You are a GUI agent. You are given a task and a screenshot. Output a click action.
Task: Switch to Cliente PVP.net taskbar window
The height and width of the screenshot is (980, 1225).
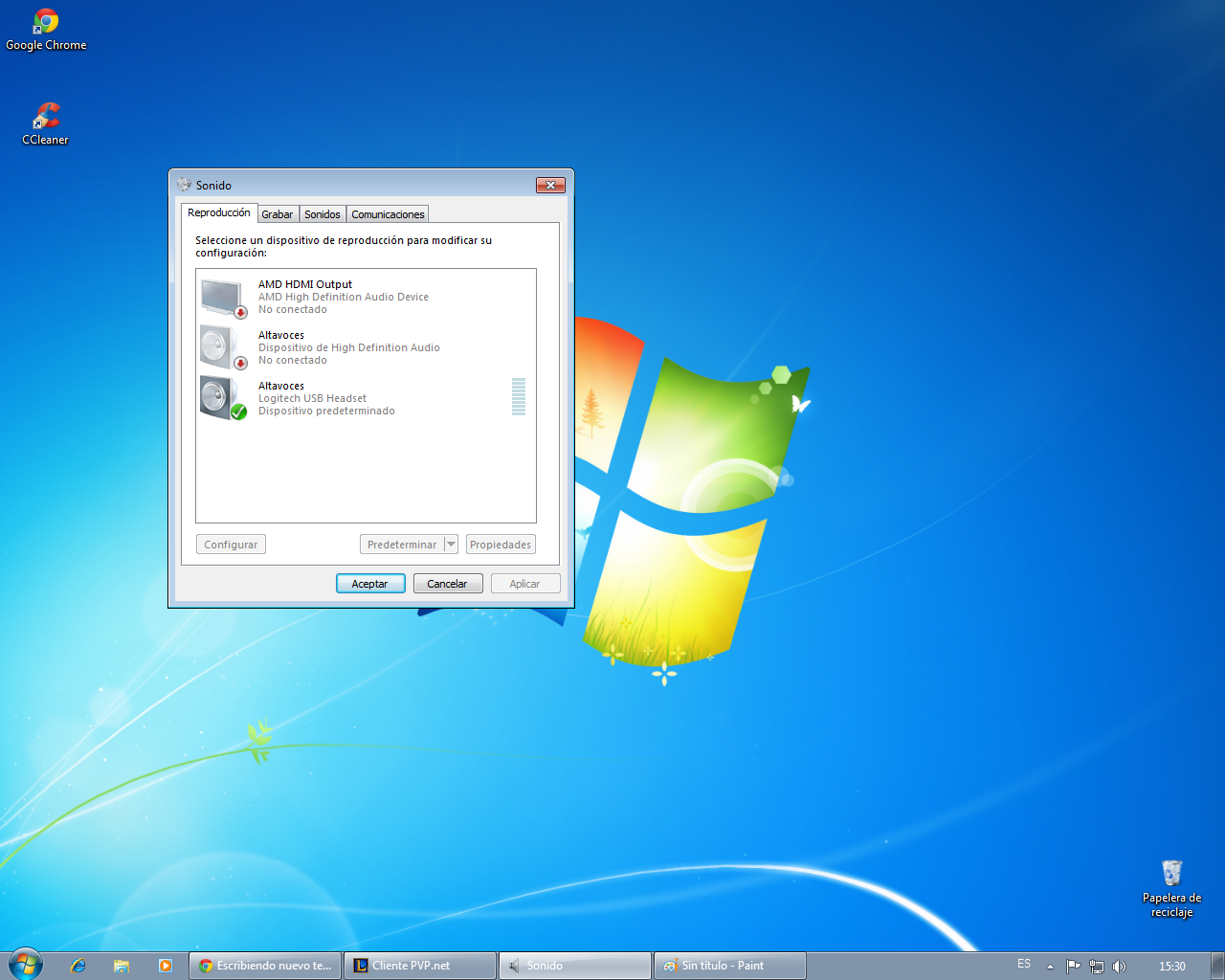[420, 966]
